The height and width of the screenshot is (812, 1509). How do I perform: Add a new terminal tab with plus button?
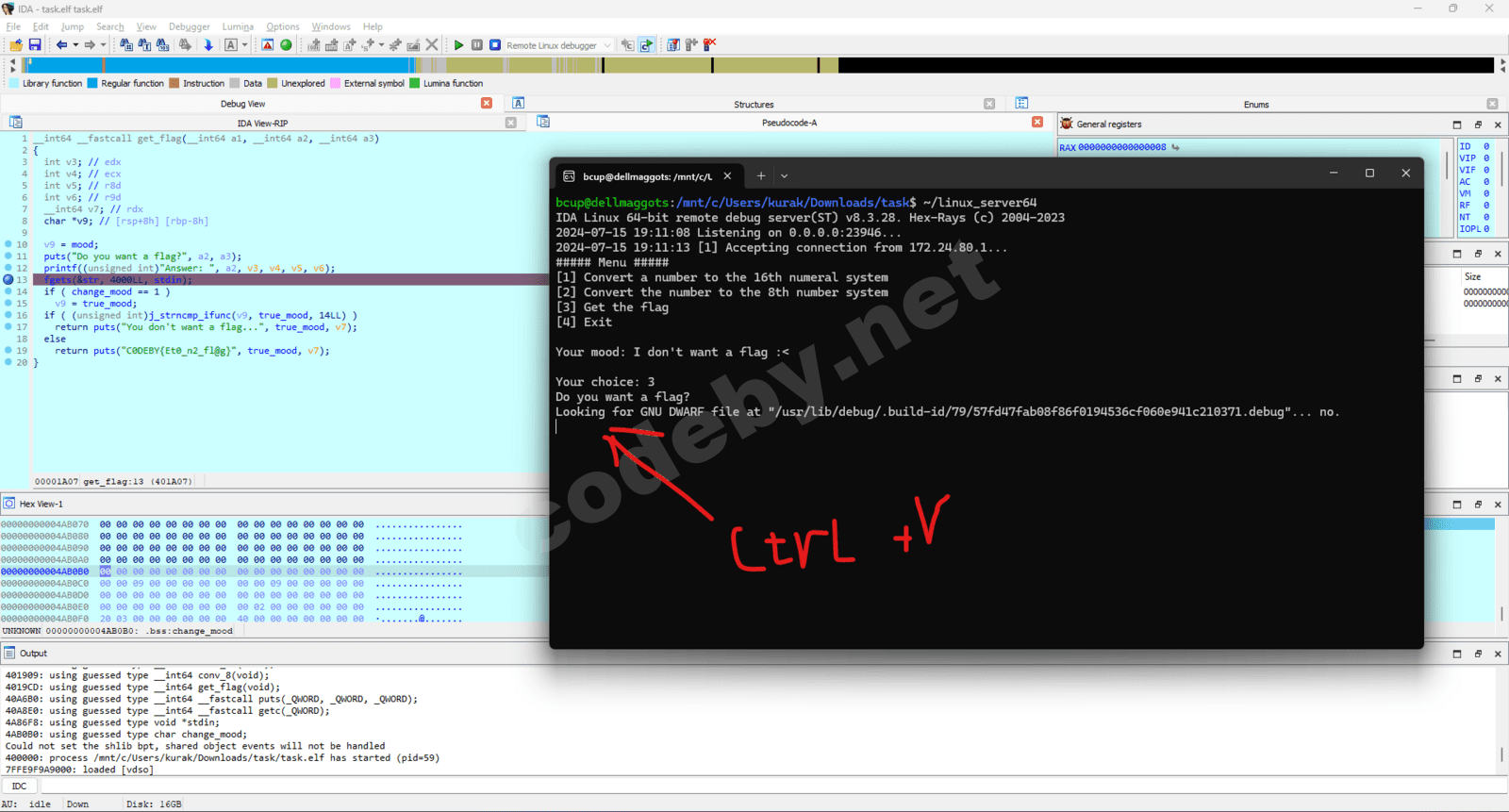pos(761,175)
